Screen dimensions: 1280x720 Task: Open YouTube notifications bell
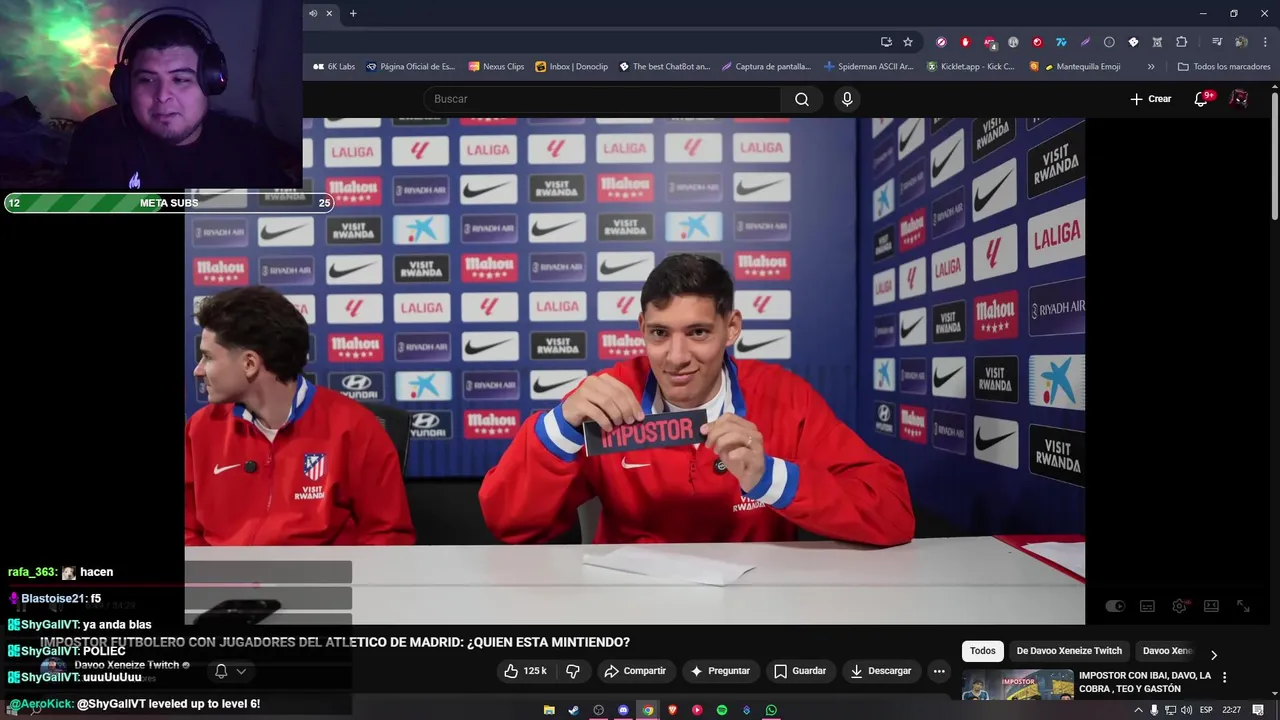[x=1203, y=99]
